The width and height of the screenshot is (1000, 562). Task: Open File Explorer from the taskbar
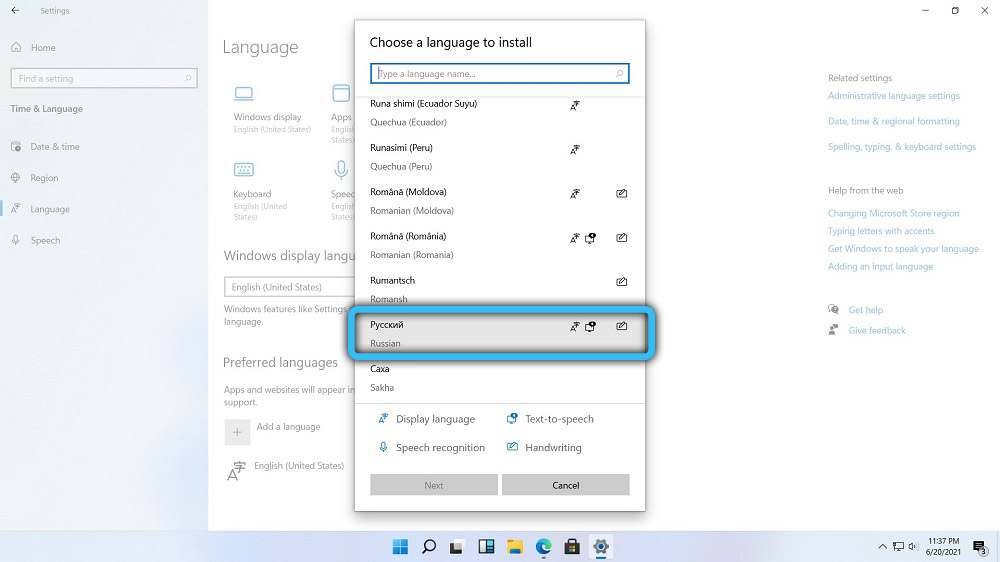[x=515, y=547]
